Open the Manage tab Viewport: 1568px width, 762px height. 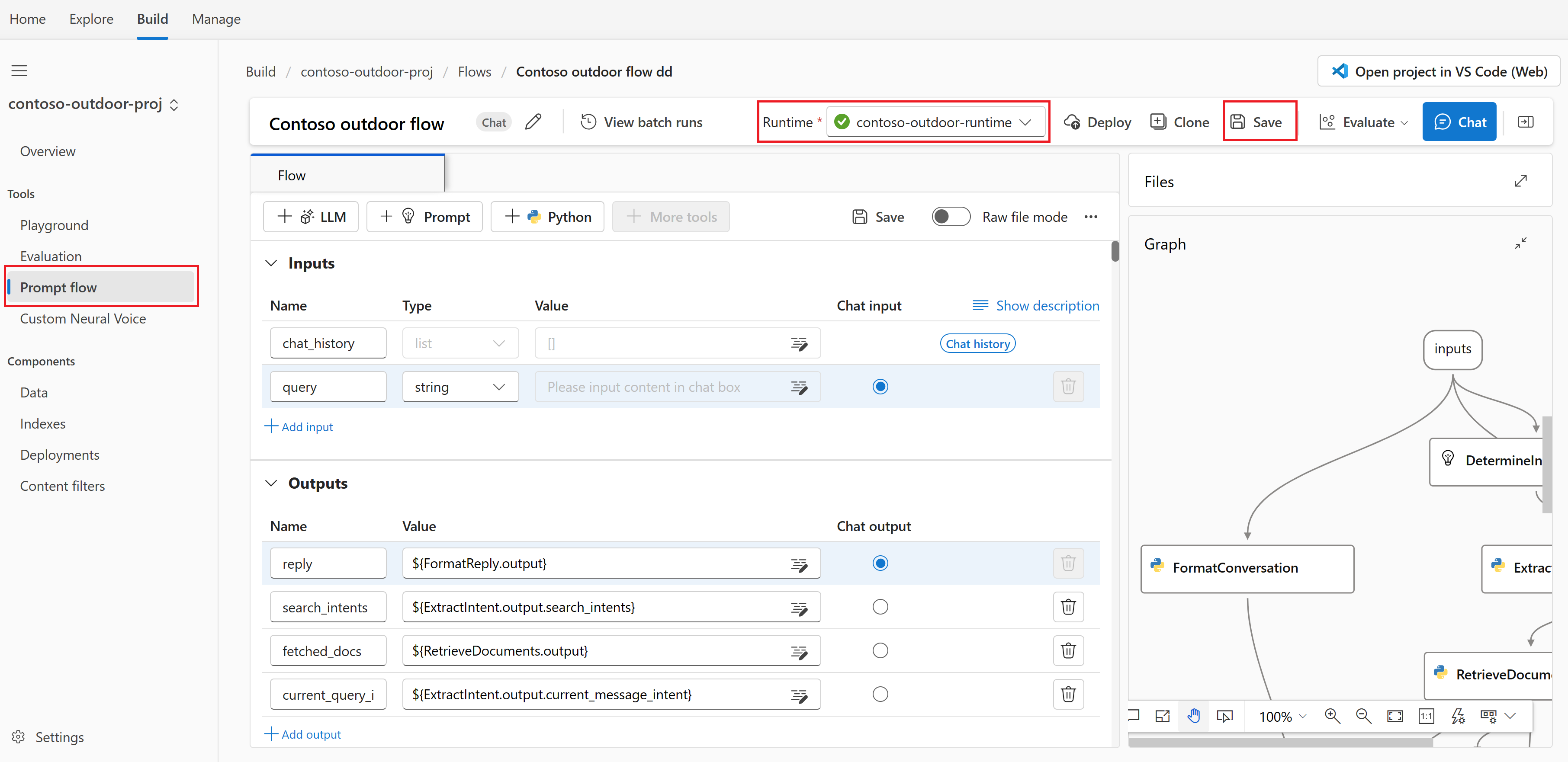(216, 19)
